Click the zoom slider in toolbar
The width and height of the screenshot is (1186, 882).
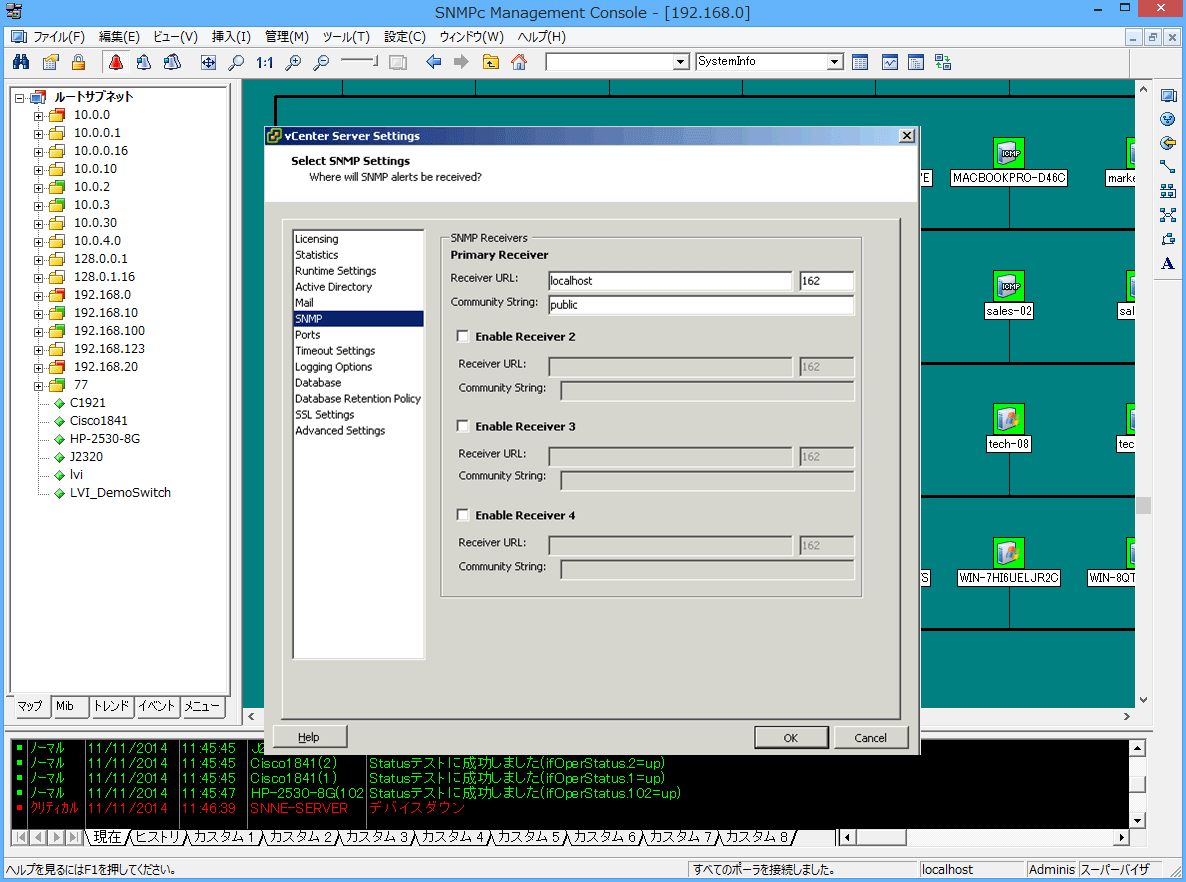[x=359, y=61]
